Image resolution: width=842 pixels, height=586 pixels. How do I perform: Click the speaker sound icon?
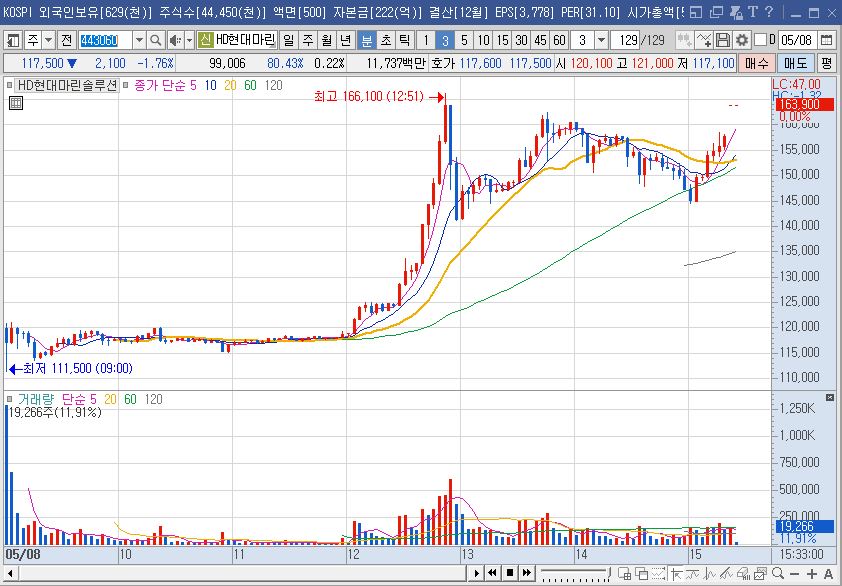click(x=175, y=40)
